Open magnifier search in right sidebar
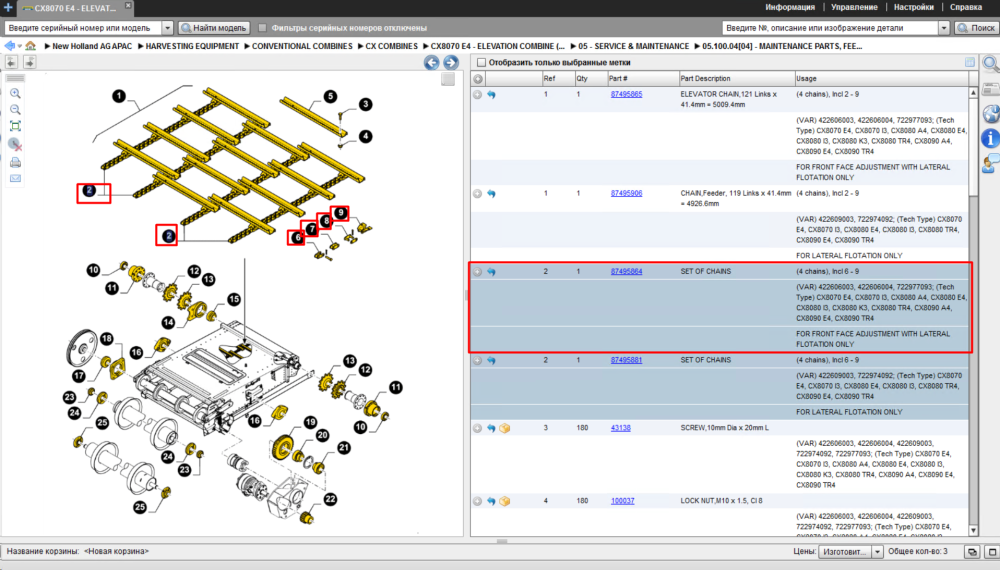 coord(990,64)
